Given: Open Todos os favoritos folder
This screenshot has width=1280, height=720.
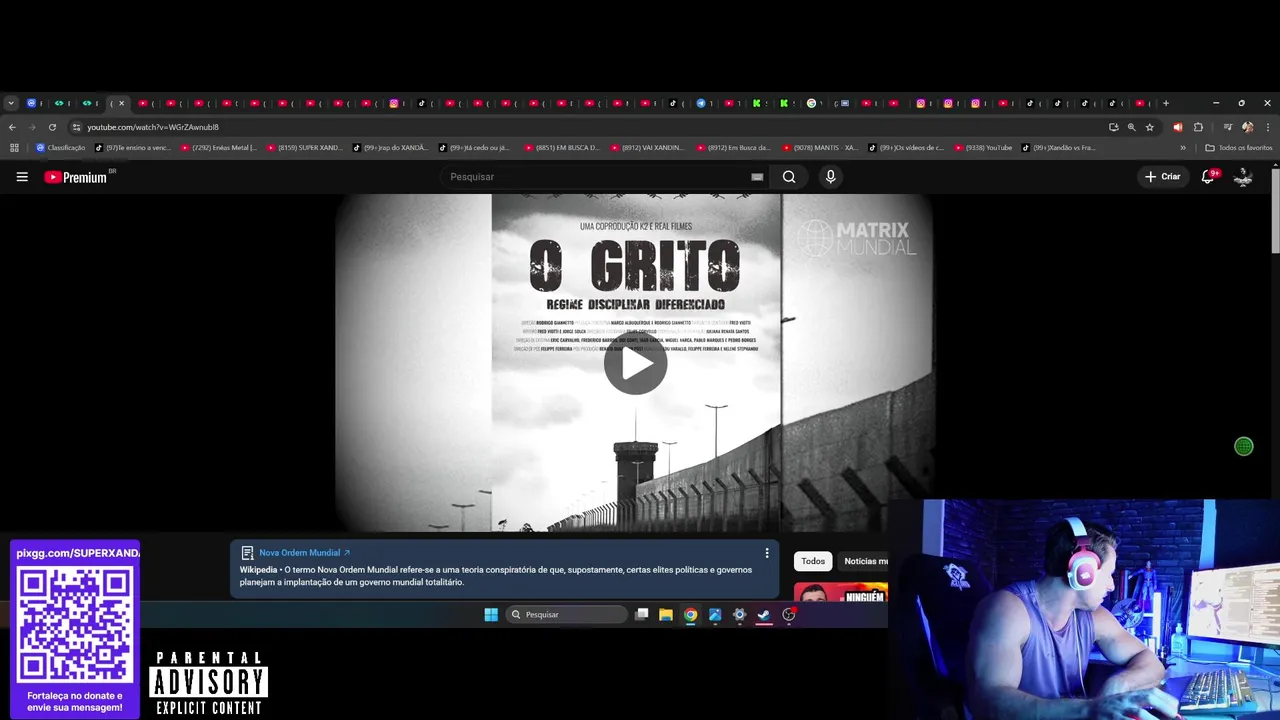Looking at the screenshot, I should 1239,148.
